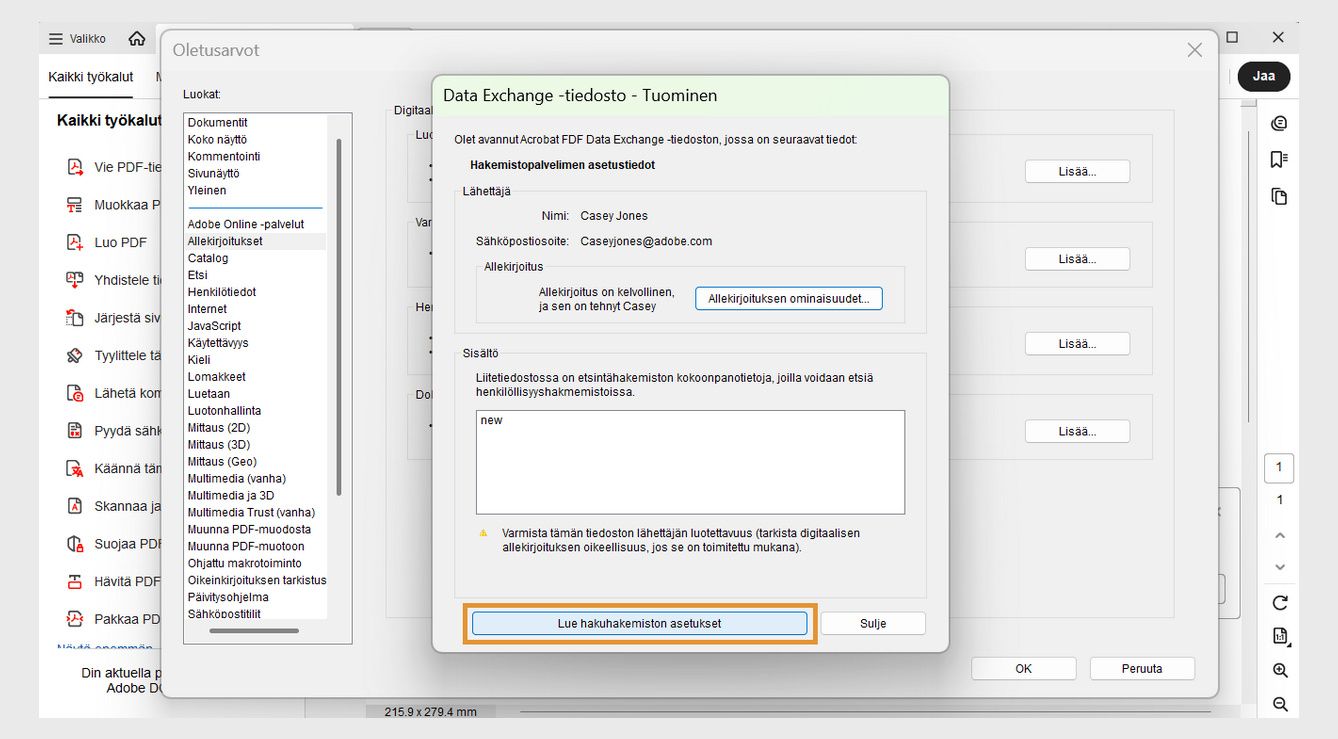Select the Tyylittele tool icon
Screen dimensions: 1338x739
[x=74, y=355]
